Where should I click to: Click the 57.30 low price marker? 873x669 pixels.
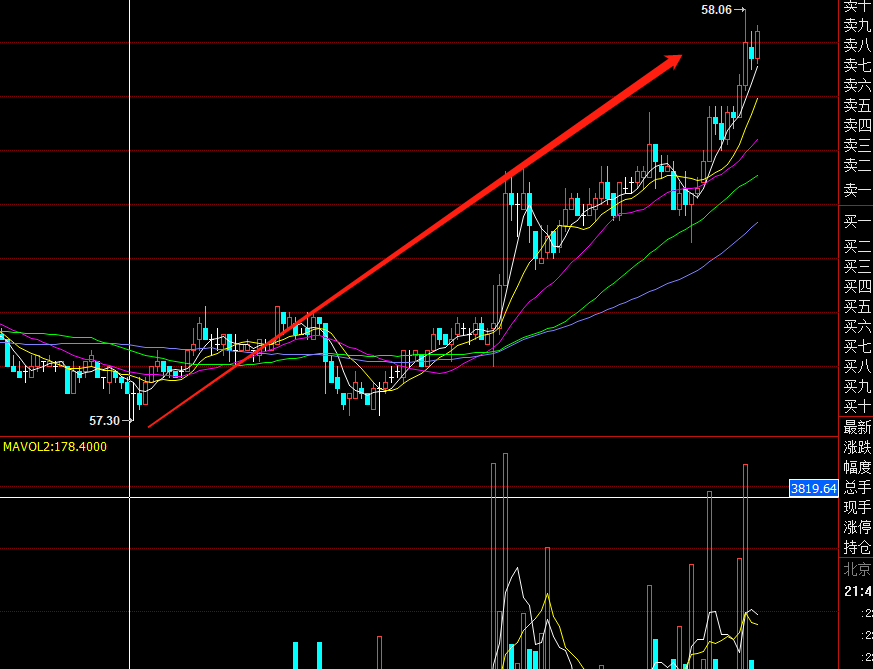[105, 421]
